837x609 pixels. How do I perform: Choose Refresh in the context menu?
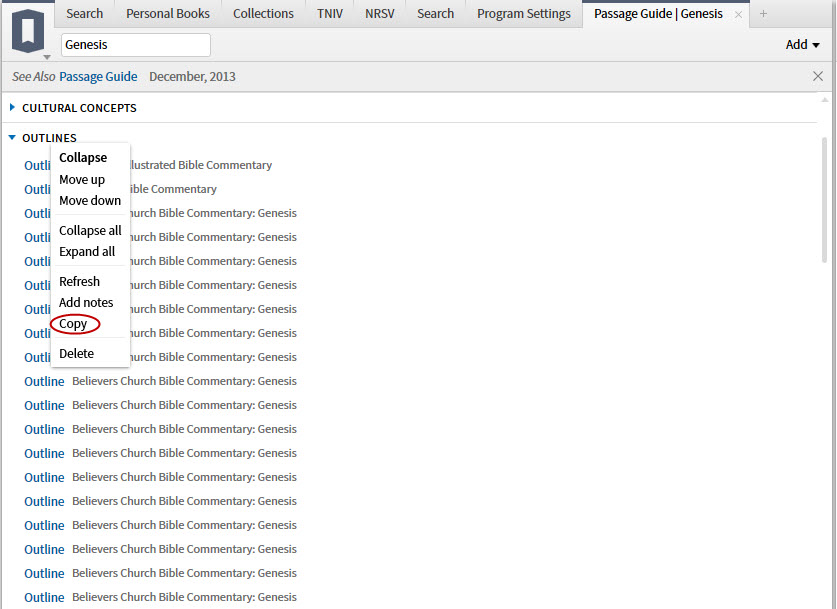click(80, 281)
